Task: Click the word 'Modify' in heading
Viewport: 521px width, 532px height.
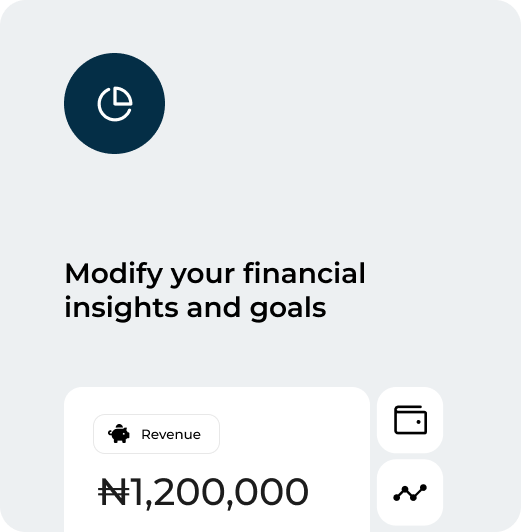Action: point(114,275)
